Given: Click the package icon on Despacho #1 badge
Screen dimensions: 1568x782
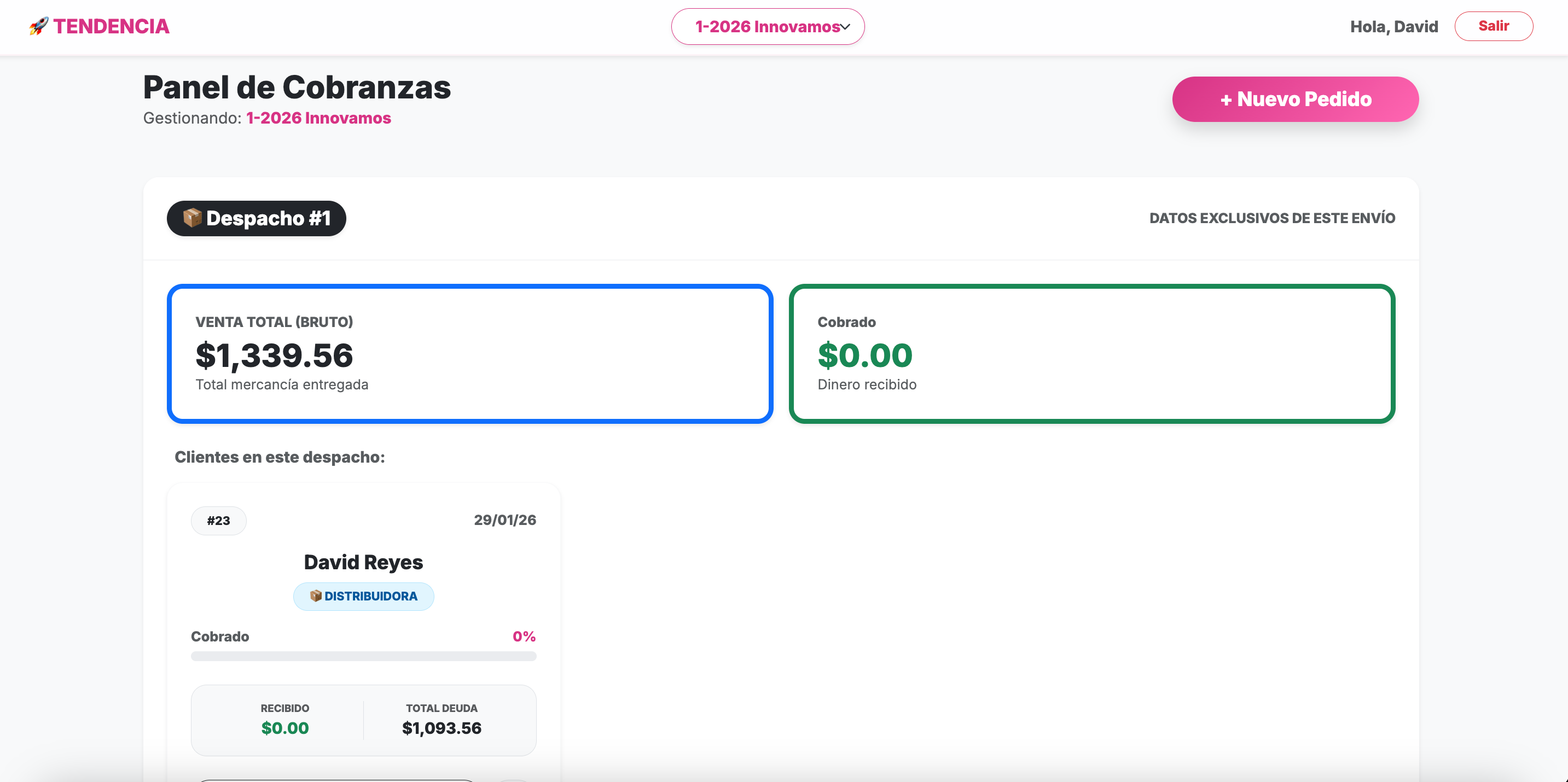Looking at the screenshot, I should point(193,218).
